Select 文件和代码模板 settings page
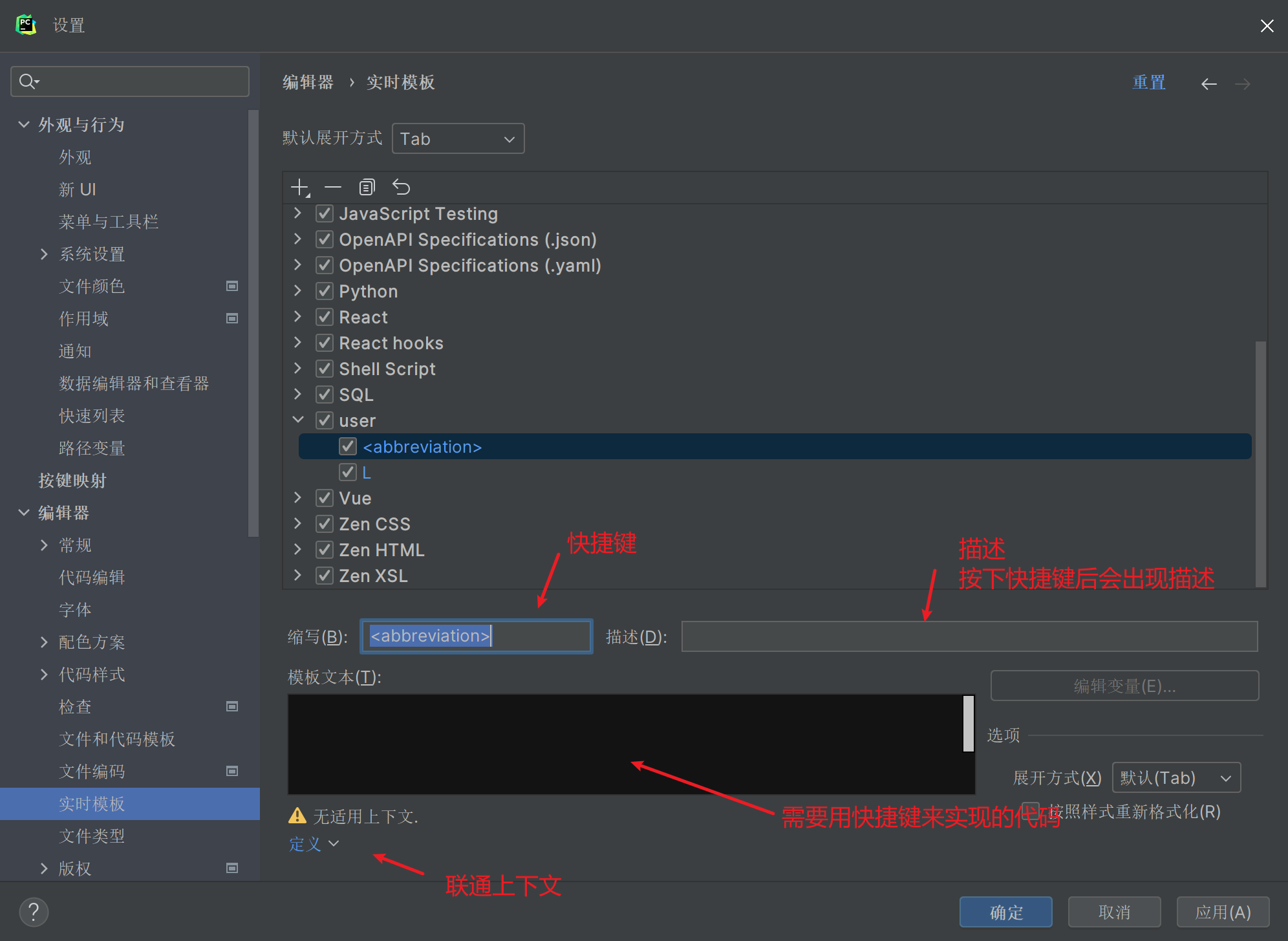The image size is (1288, 941). click(117, 739)
